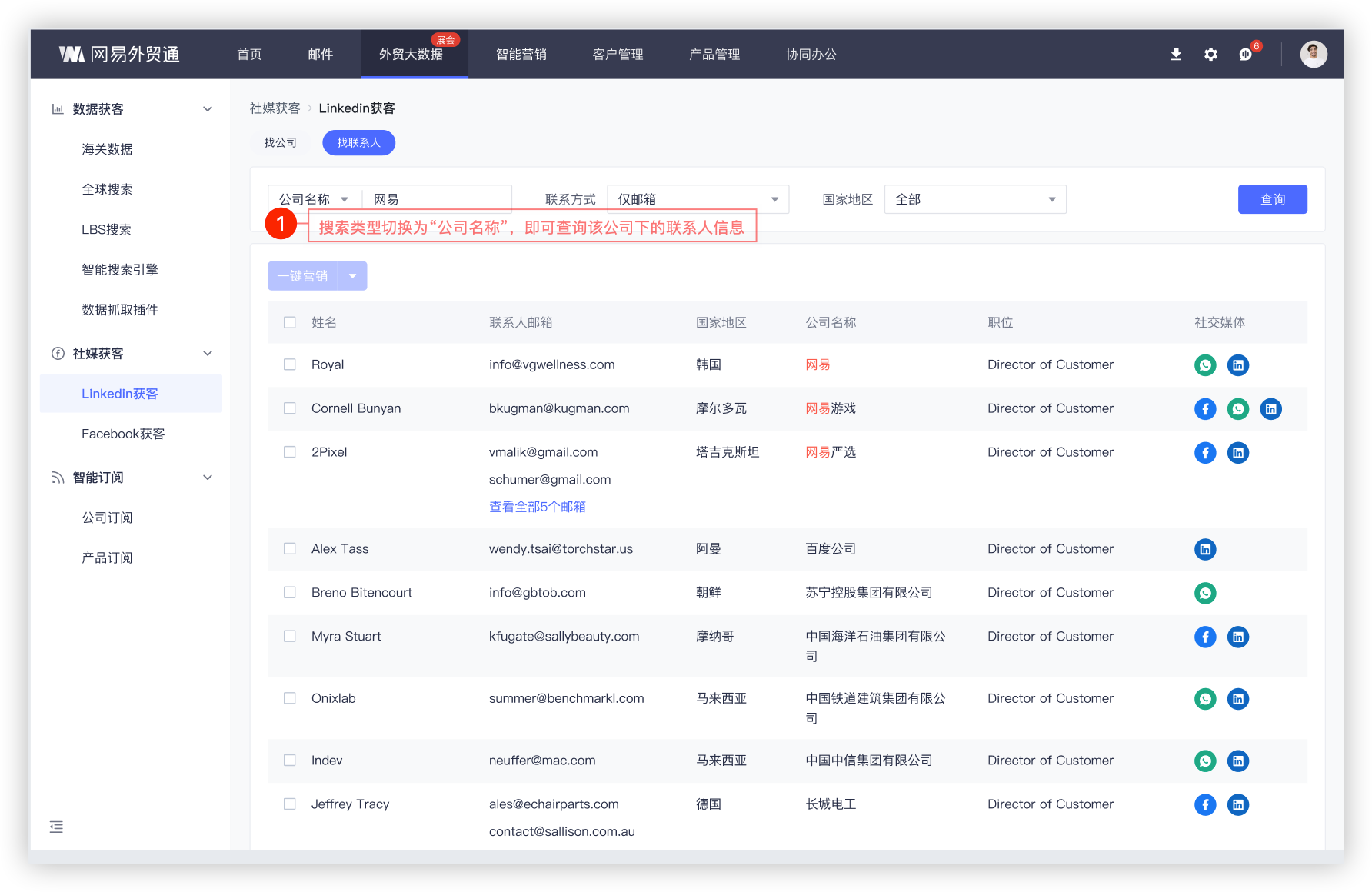The image size is (1372, 892).
Task: Open WhatsApp icon for Onixlab row
Action: pos(1205,699)
